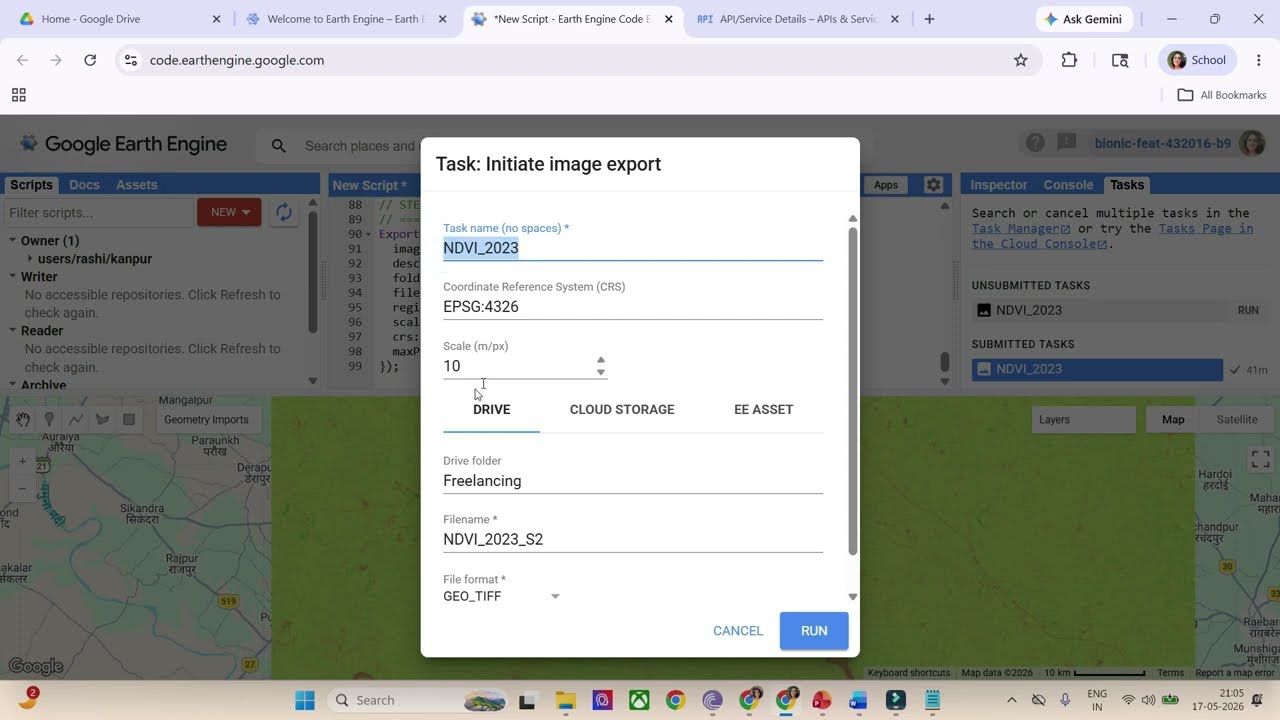Open PowerPoint from the taskbar
The height and width of the screenshot is (720, 1280).
click(822, 700)
